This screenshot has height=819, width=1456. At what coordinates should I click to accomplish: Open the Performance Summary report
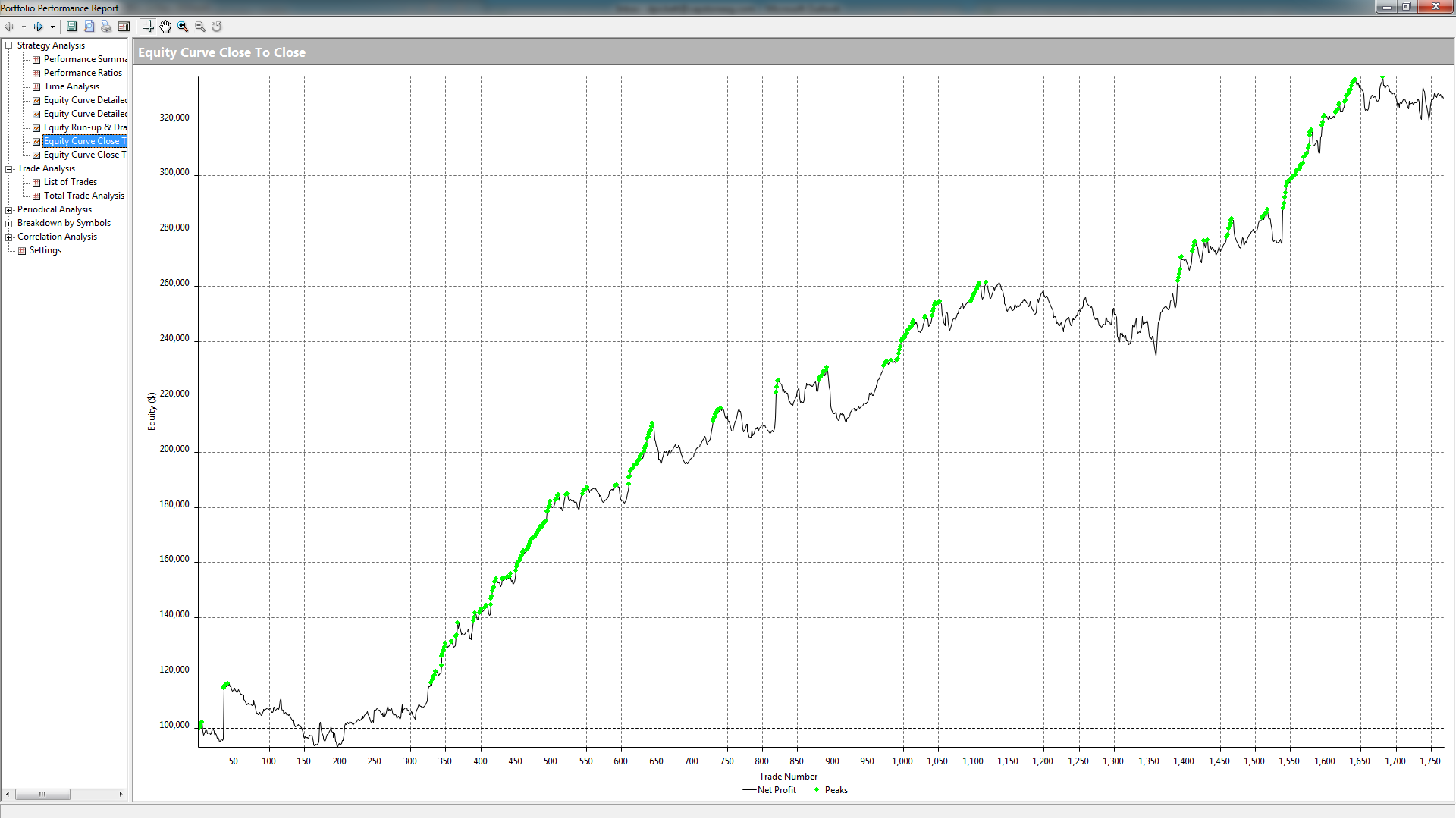tap(85, 59)
